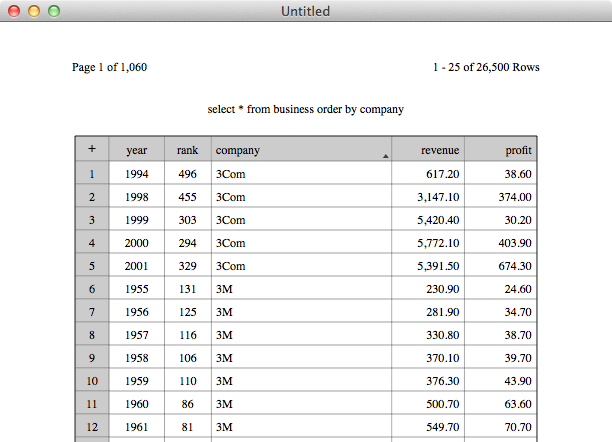Click the window title Untitled

[306, 11]
